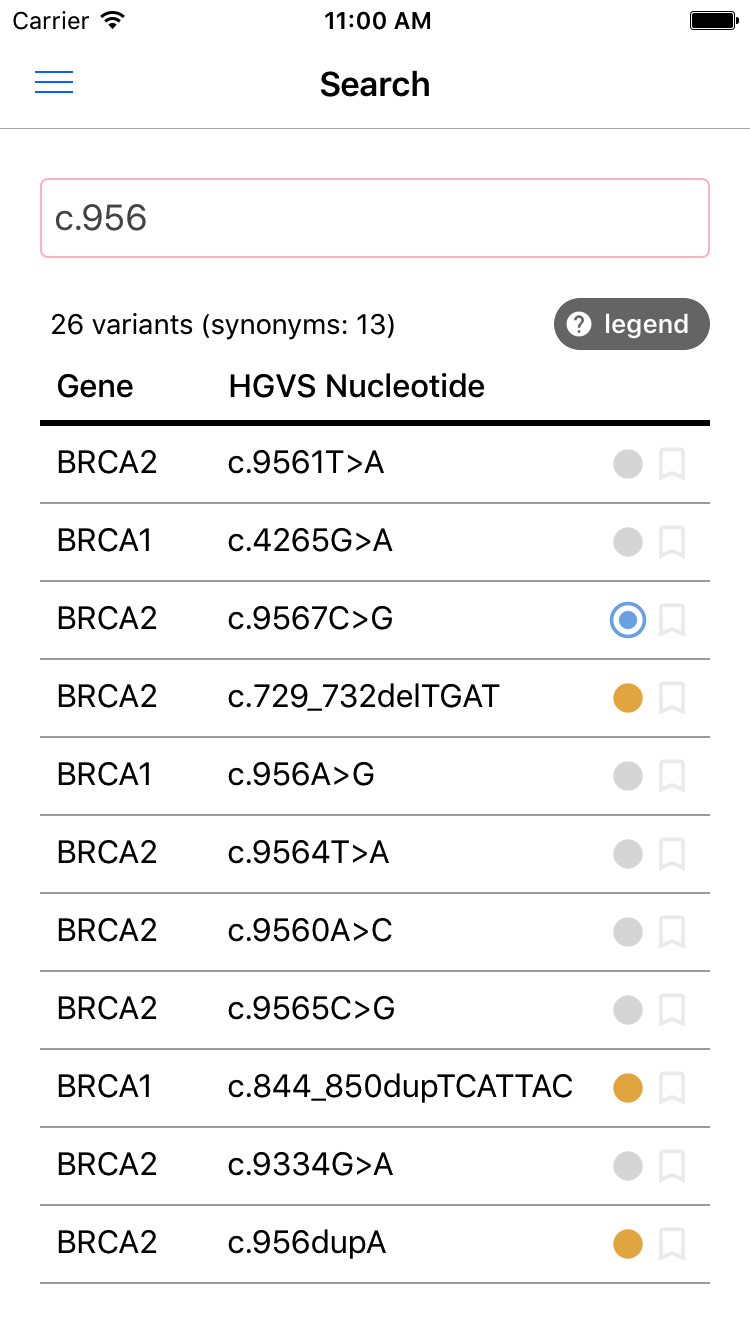Bookmark the c.9565C>G variant
The height and width of the screenshot is (1334, 750).
tap(672, 1010)
